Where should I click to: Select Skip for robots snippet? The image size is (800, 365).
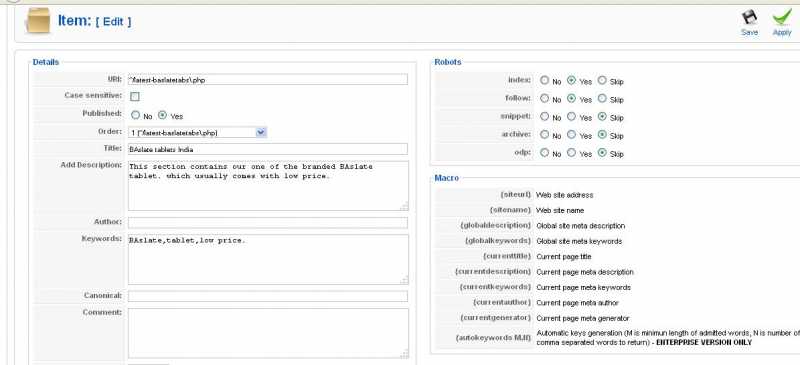pyautogui.click(x=602, y=116)
